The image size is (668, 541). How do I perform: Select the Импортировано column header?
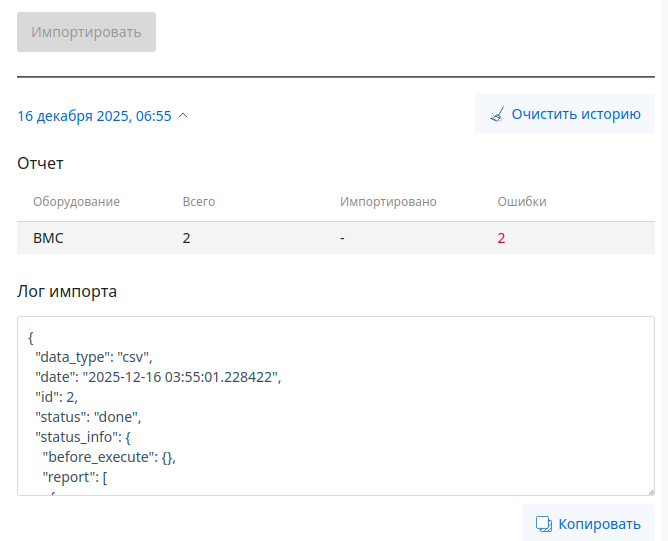388,202
